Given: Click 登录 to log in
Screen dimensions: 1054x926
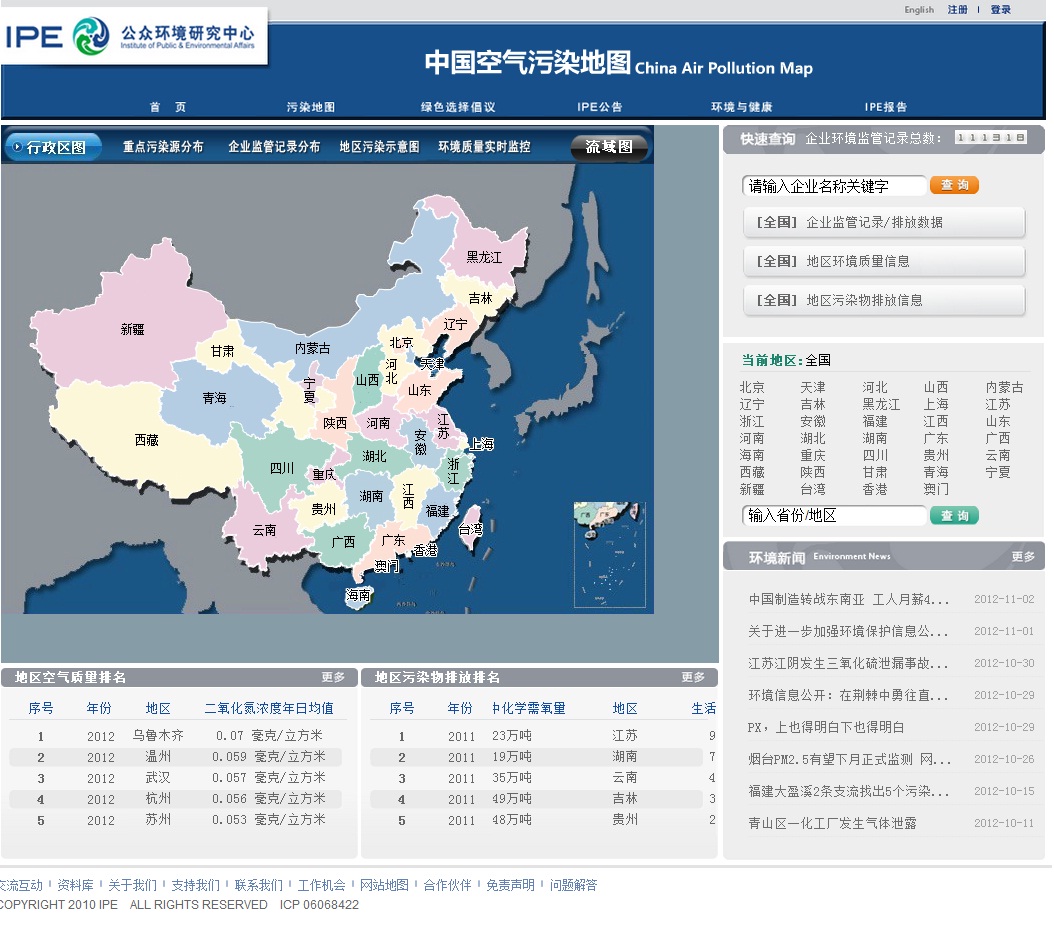Looking at the screenshot, I should coord(1000,9).
